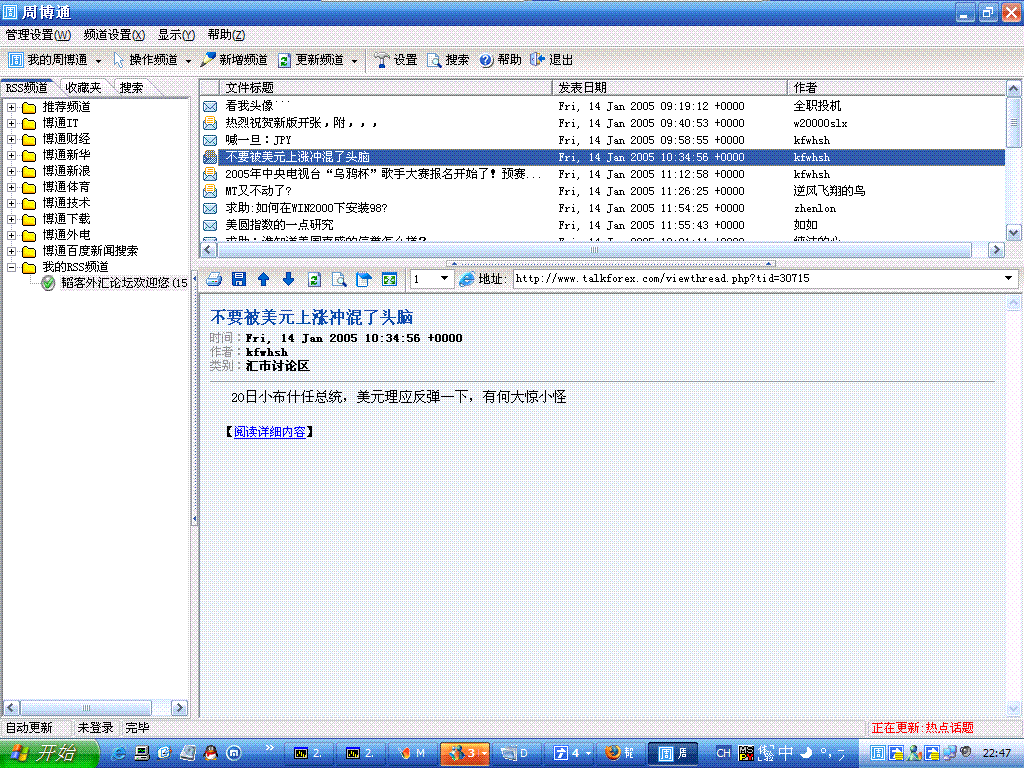Sort by 文件标题 column header
The image size is (1024, 768).
tap(385, 88)
